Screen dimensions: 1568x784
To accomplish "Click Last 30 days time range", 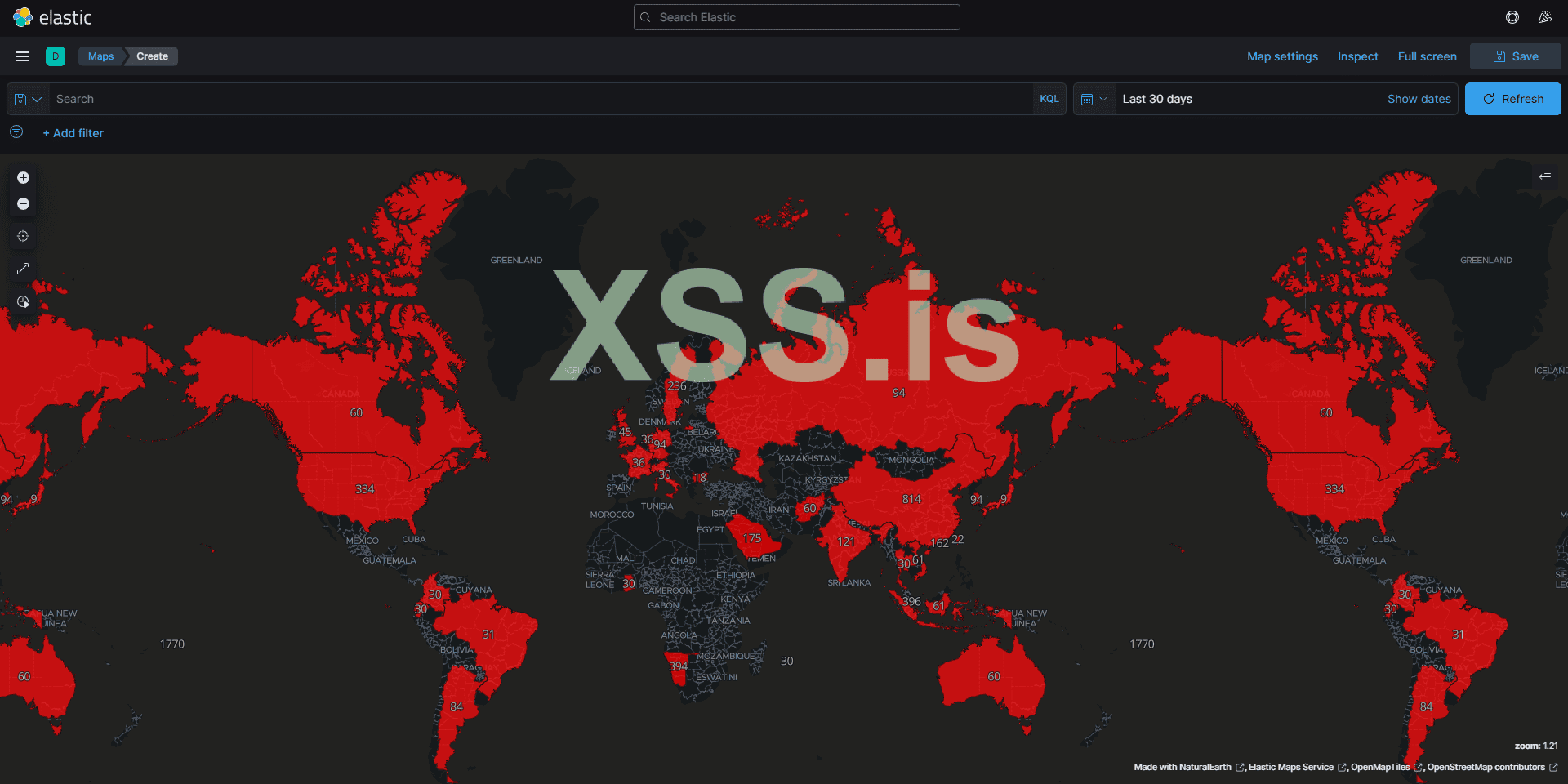I will click(x=1157, y=99).
